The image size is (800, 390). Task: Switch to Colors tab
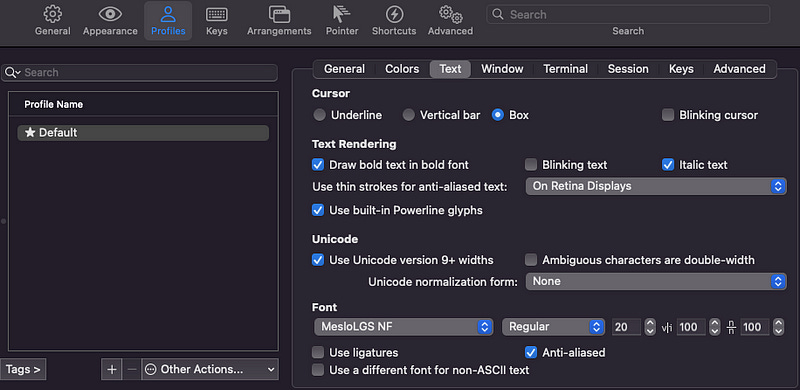pos(402,69)
